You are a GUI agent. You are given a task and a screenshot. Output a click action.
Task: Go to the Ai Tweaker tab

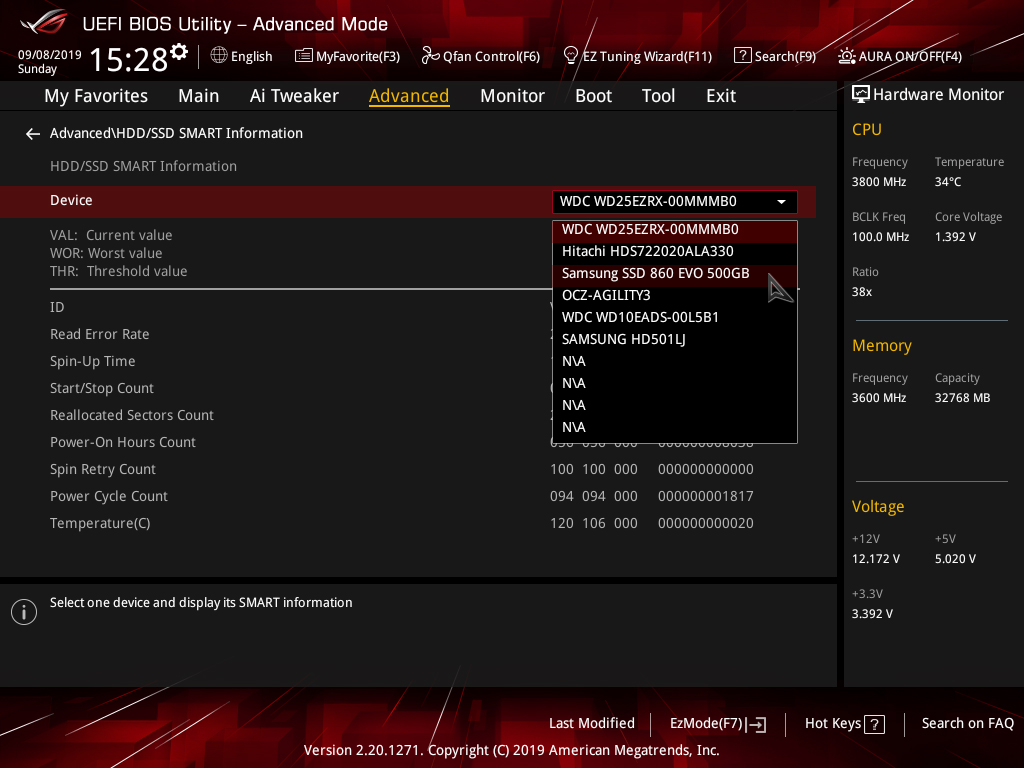coord(294,96)
